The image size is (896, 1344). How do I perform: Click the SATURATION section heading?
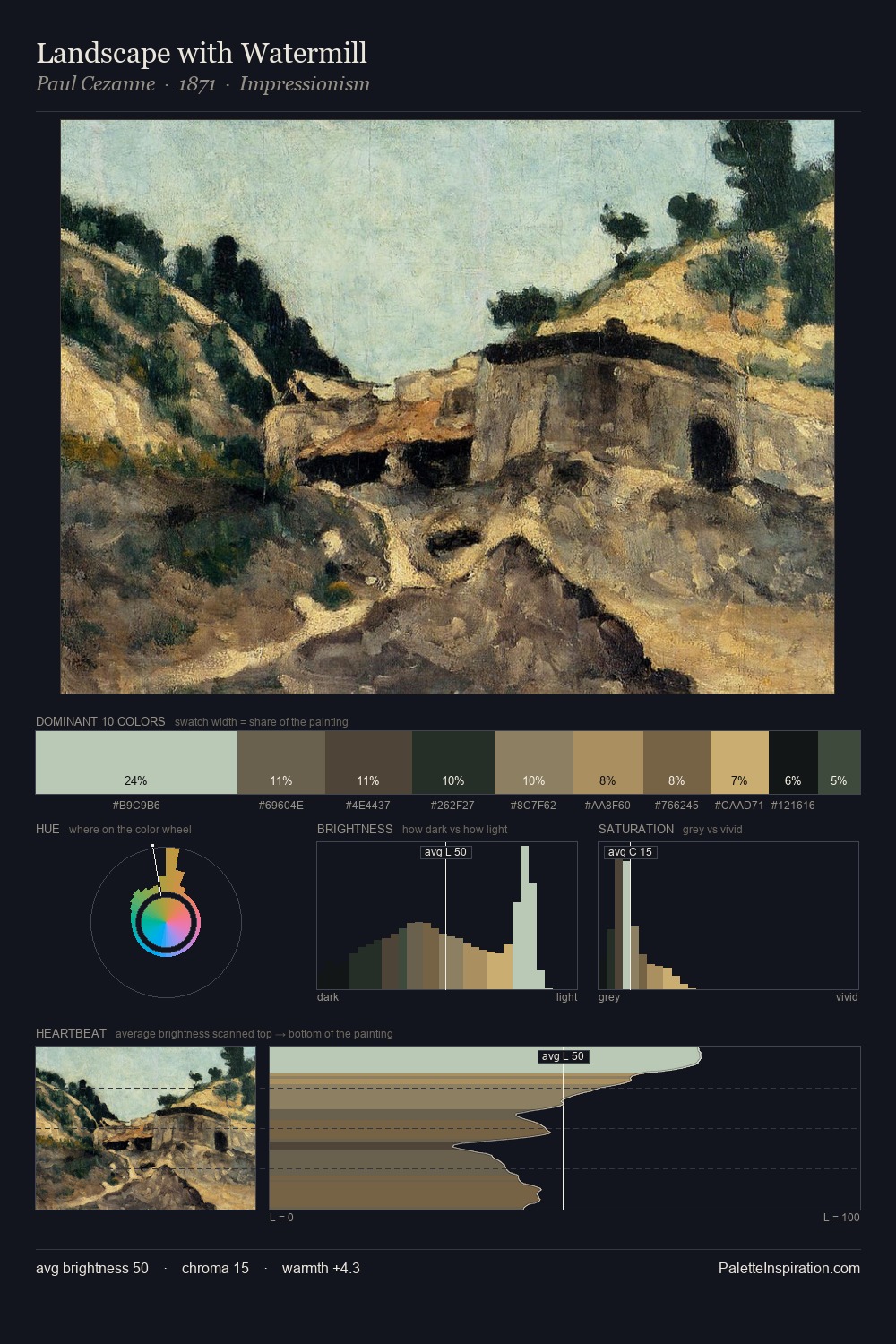(636, 829)
